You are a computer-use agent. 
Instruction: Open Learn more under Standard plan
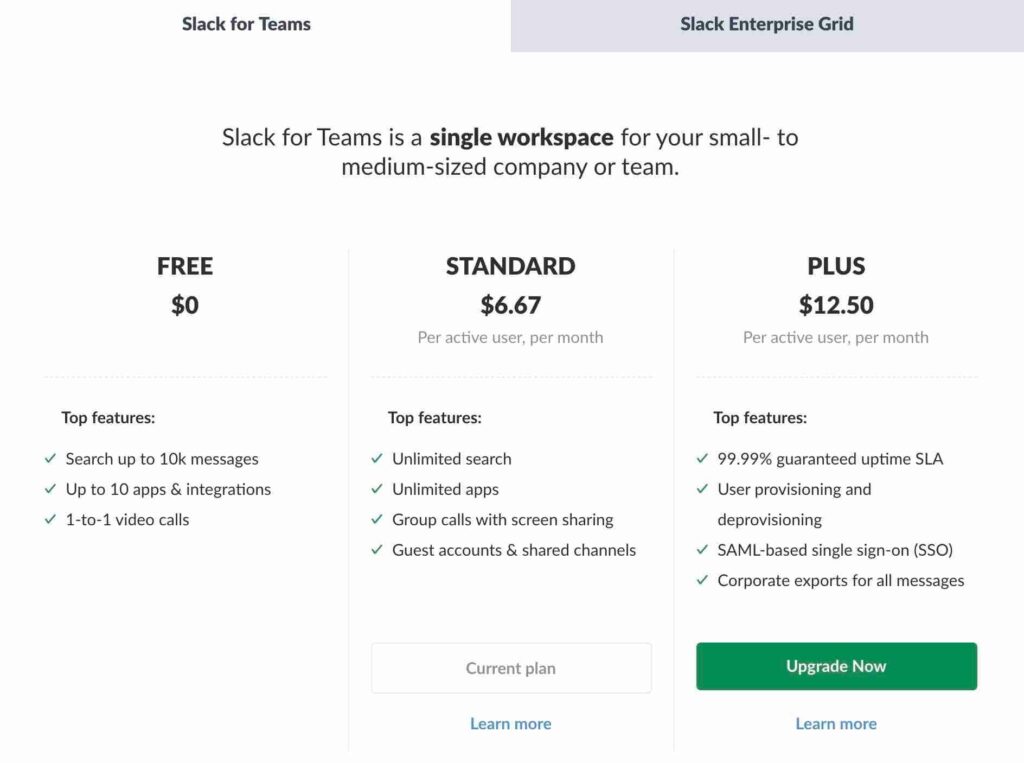click(511, 723)
